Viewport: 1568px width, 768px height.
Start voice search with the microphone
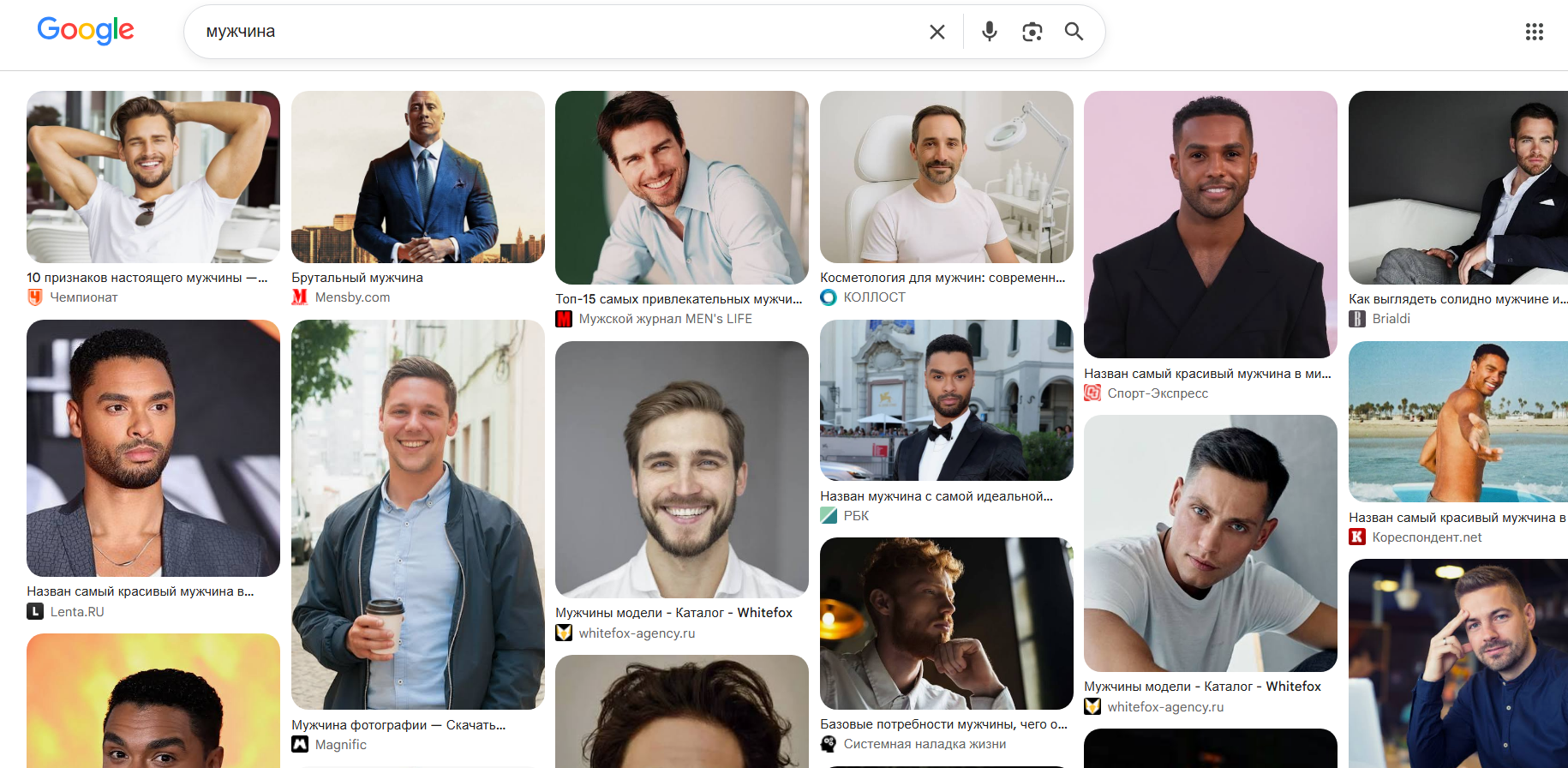click(x=990, y=32)
